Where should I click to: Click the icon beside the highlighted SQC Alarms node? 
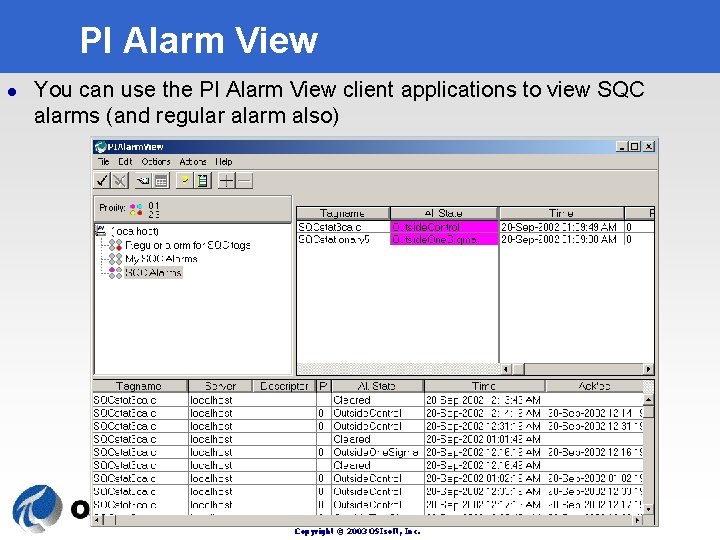pos(115,272)
